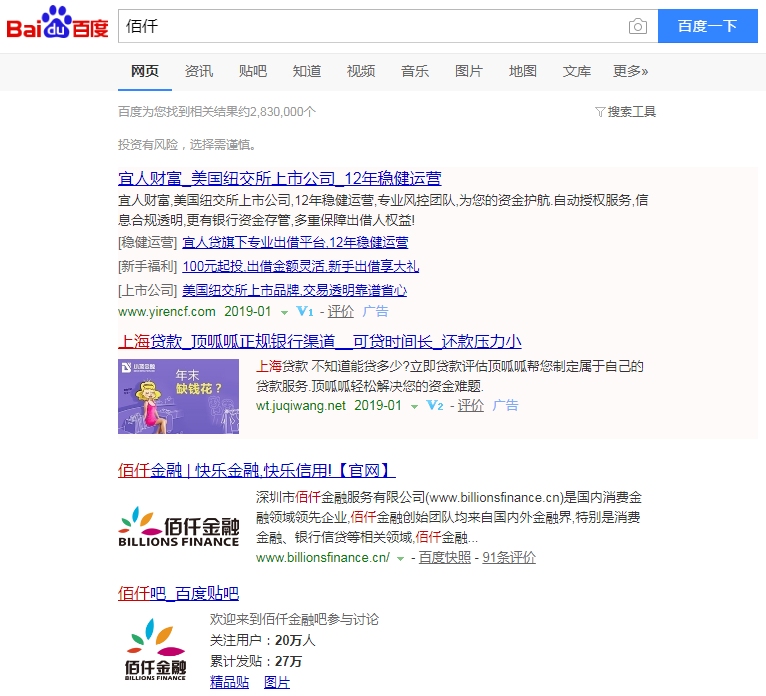Click the 投资有风险，选择需谨慎 notice
Image resolution: width=766 pixels, height=696 pixels.
pos(187,145)
